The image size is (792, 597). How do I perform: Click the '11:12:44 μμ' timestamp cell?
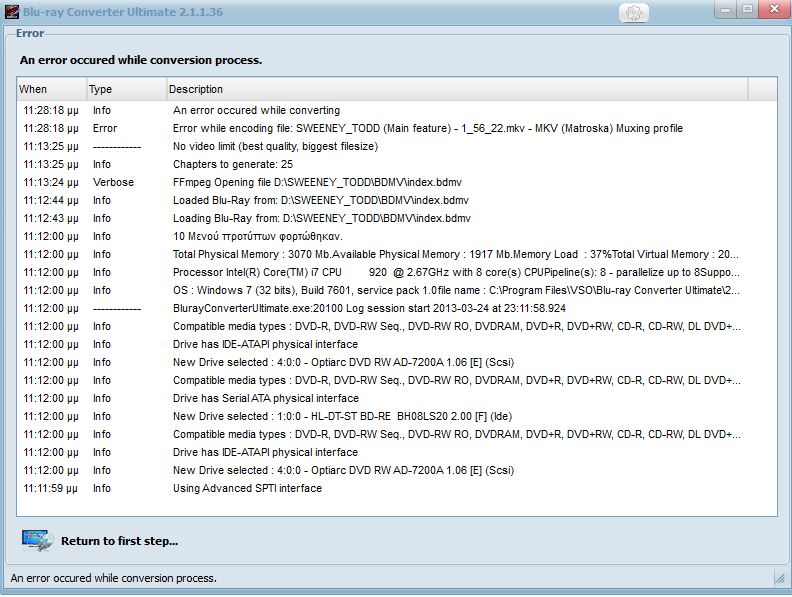pos(51,201)
